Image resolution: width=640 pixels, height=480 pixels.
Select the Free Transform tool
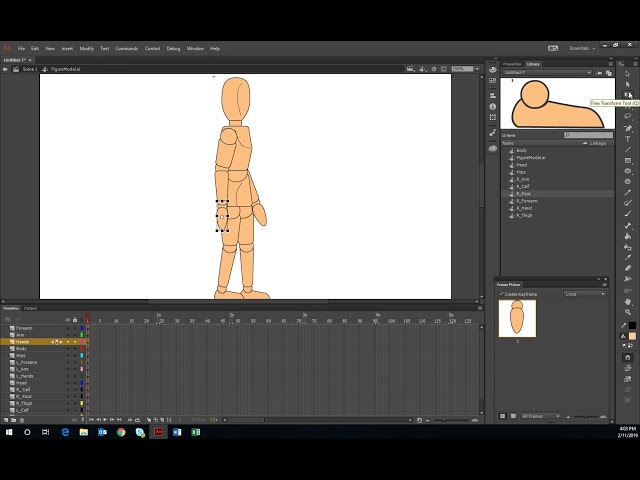click(627, 95)
